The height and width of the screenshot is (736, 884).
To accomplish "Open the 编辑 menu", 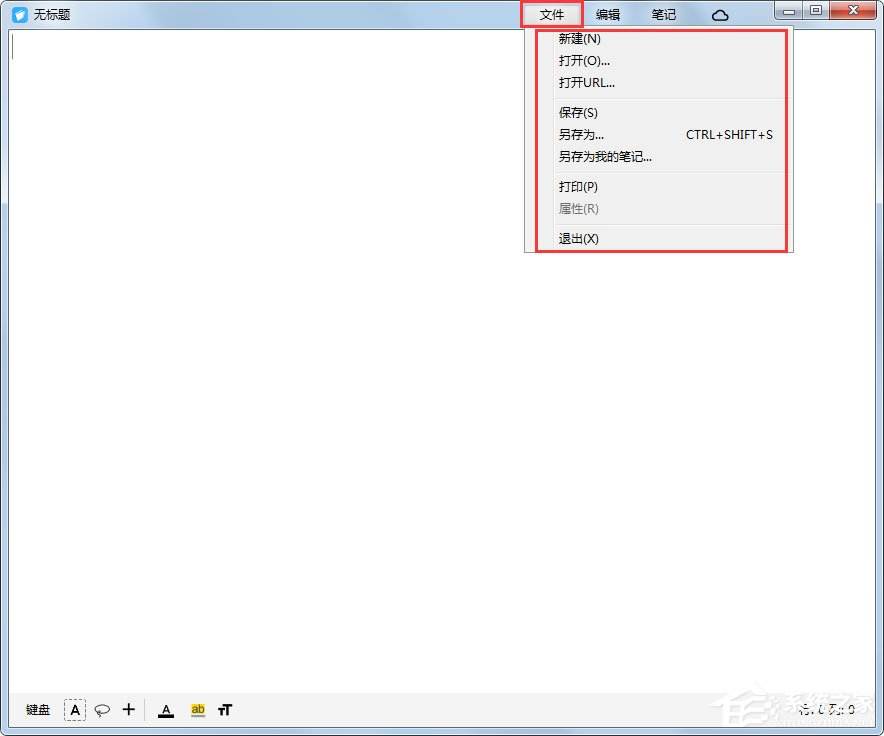I will (608, 15).
